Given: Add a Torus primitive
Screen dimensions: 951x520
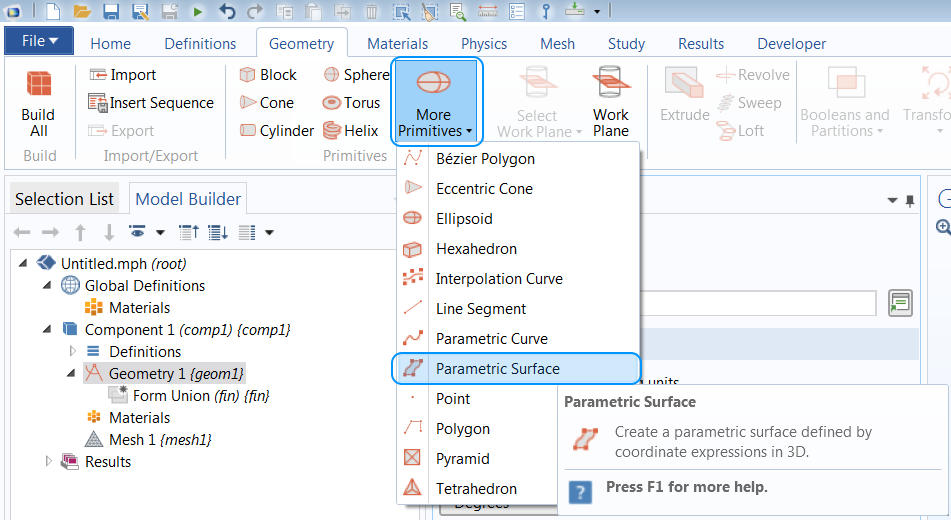Looking at the screenshot, I should [x=352, y=103].
